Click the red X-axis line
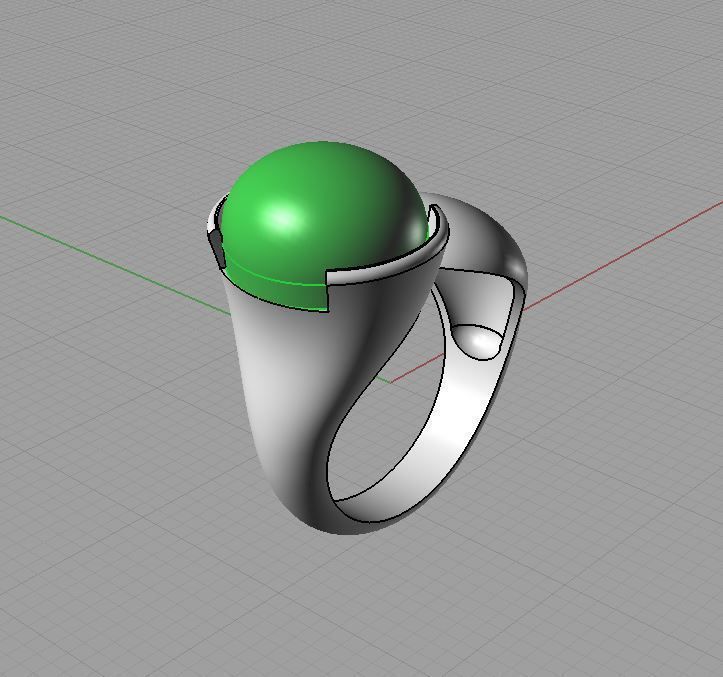Screen dimensions: 723x677 622,255
